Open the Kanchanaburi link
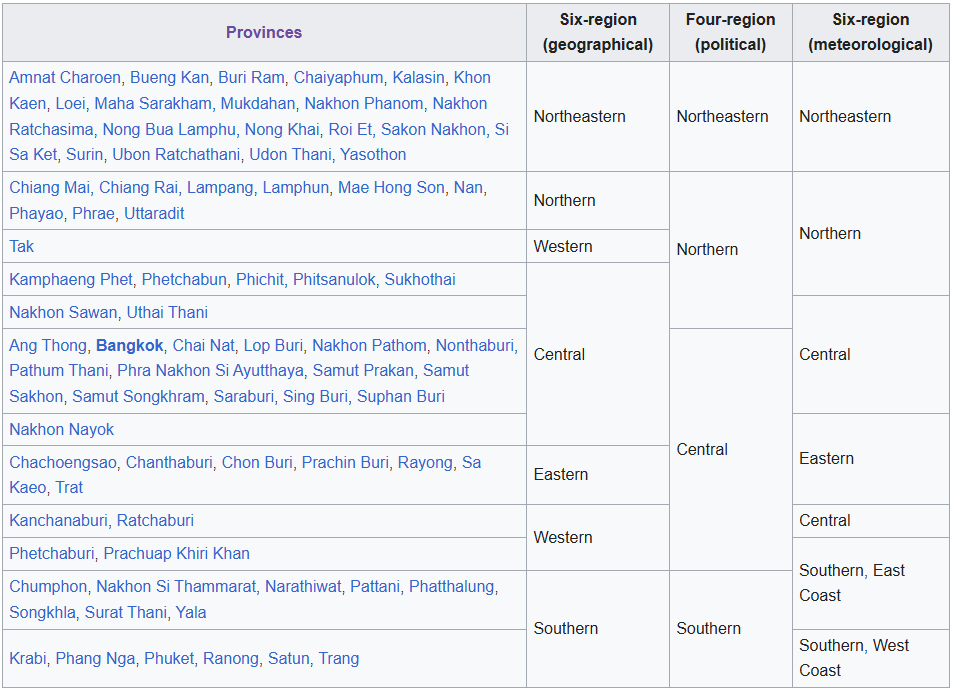Image resolution: width=953 pixels, height=689 pixels. [58, 520]
